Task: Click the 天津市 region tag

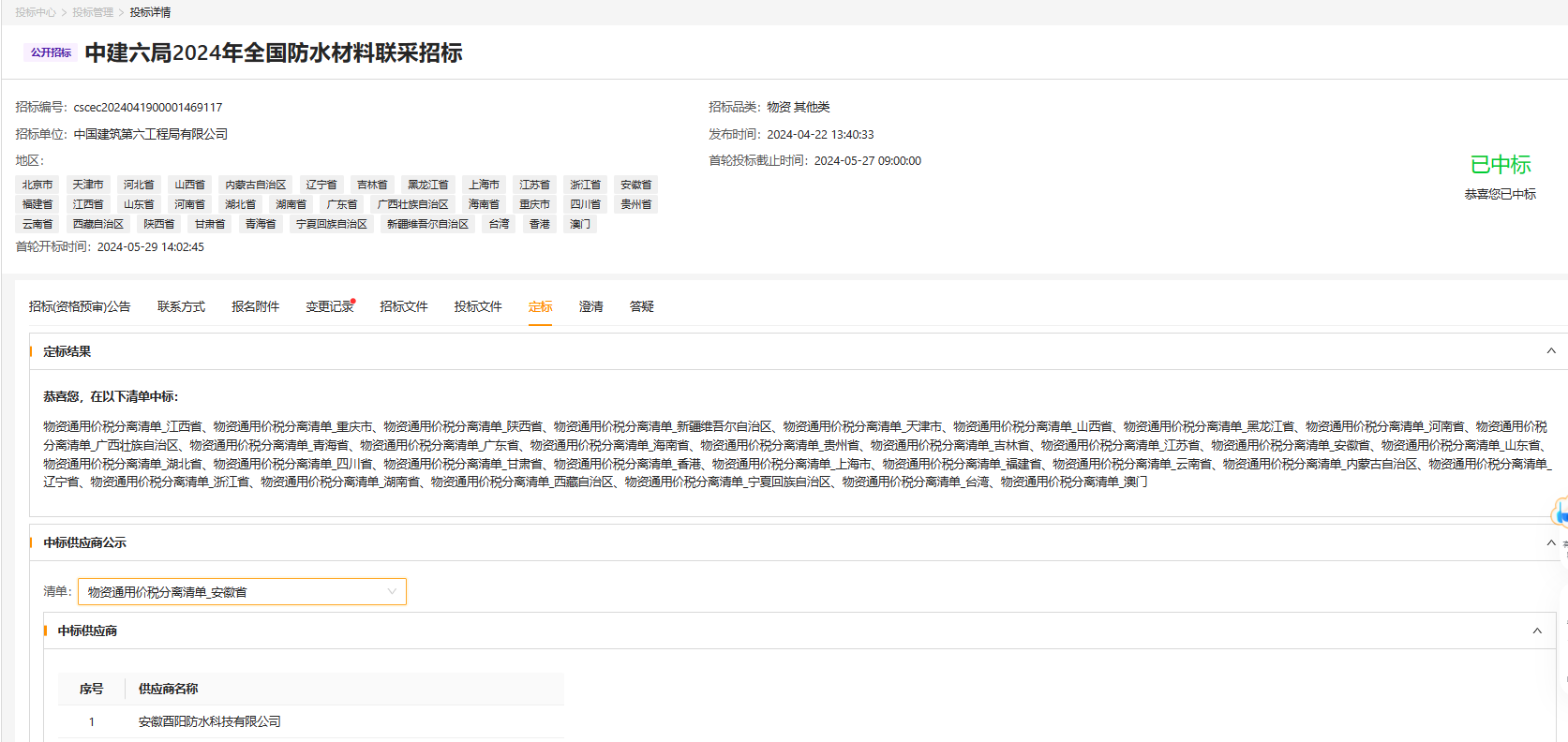Action: [x=88, y=185]
